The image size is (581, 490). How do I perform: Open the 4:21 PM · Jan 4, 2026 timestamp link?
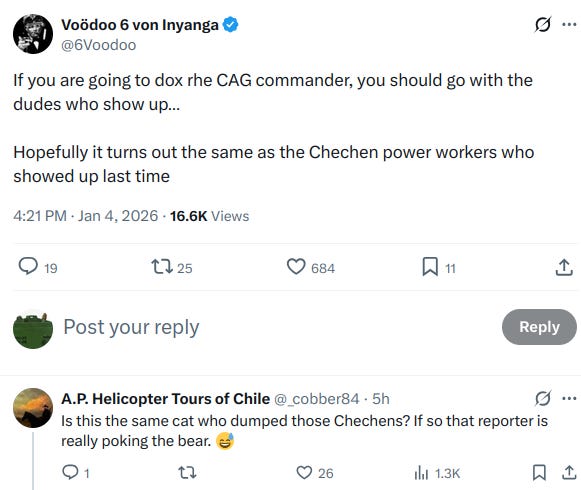(86, 216)
